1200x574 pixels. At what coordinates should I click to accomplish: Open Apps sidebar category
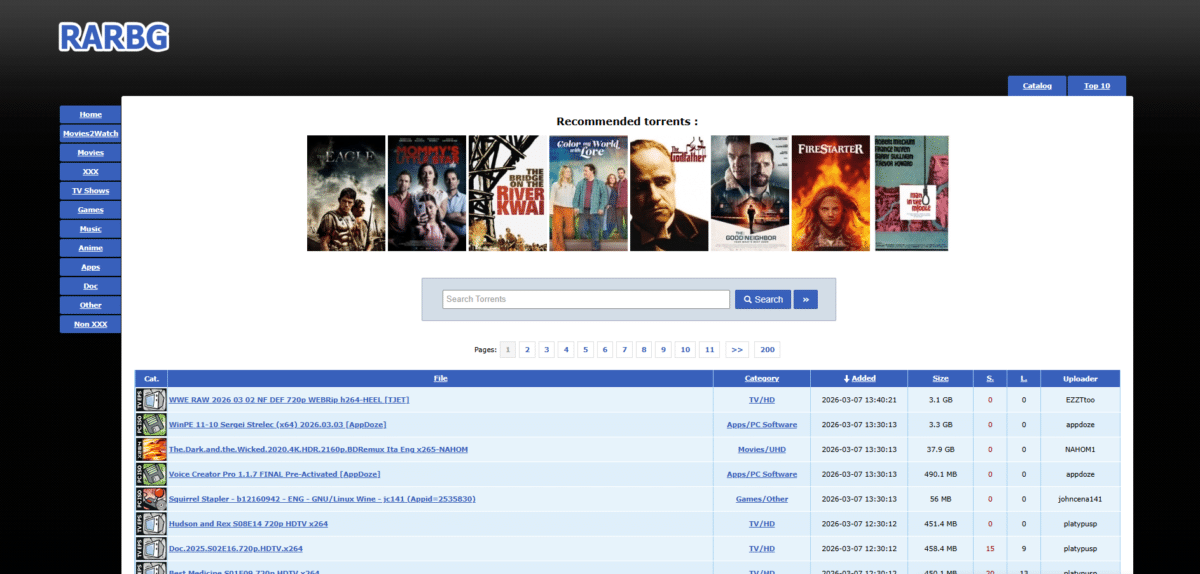coord(90,267)
